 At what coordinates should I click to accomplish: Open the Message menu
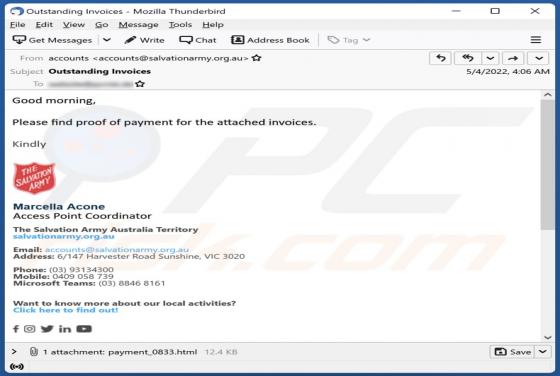pos(139,25)
